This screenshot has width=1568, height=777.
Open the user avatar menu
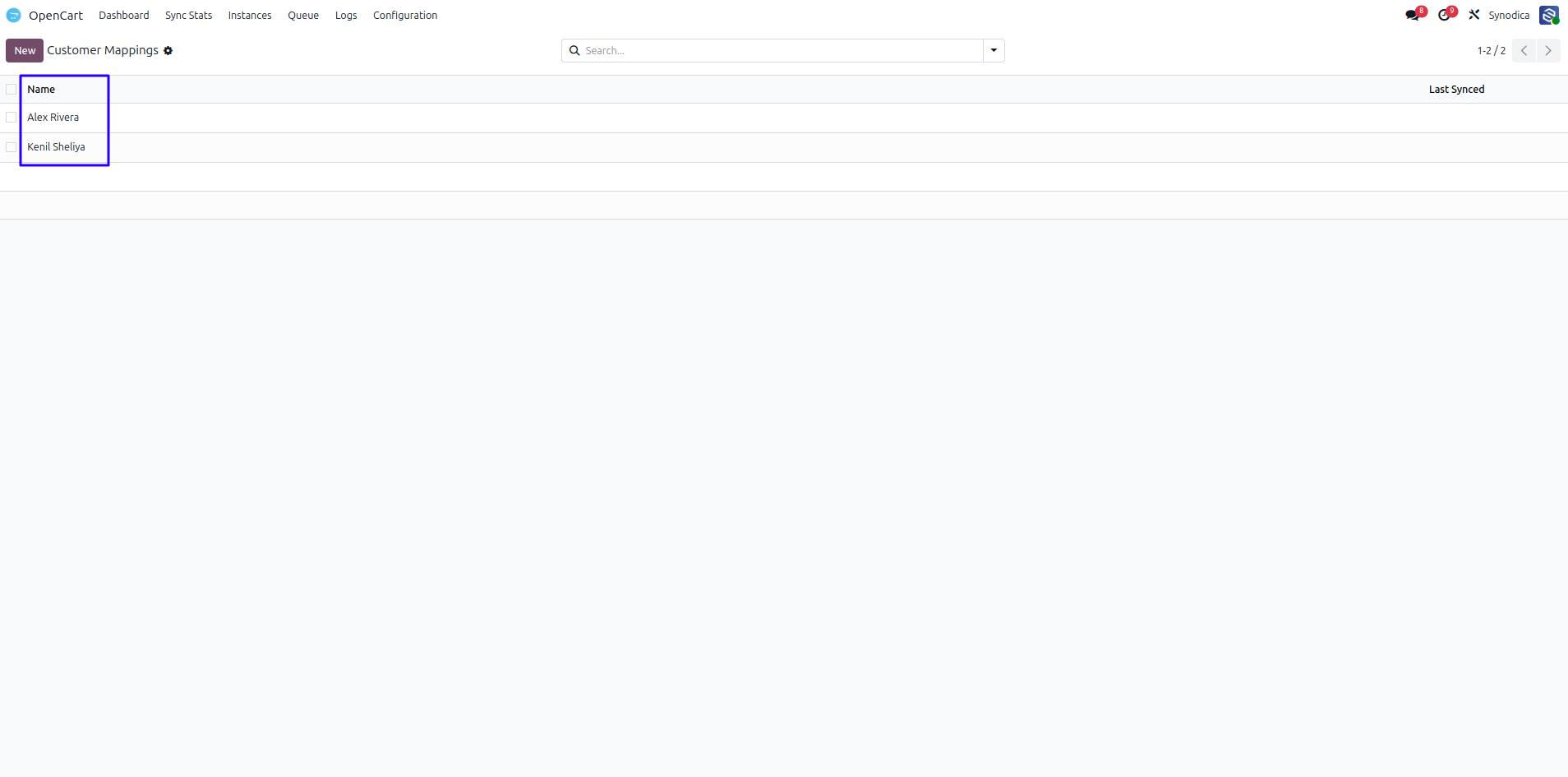(1549, 16)
